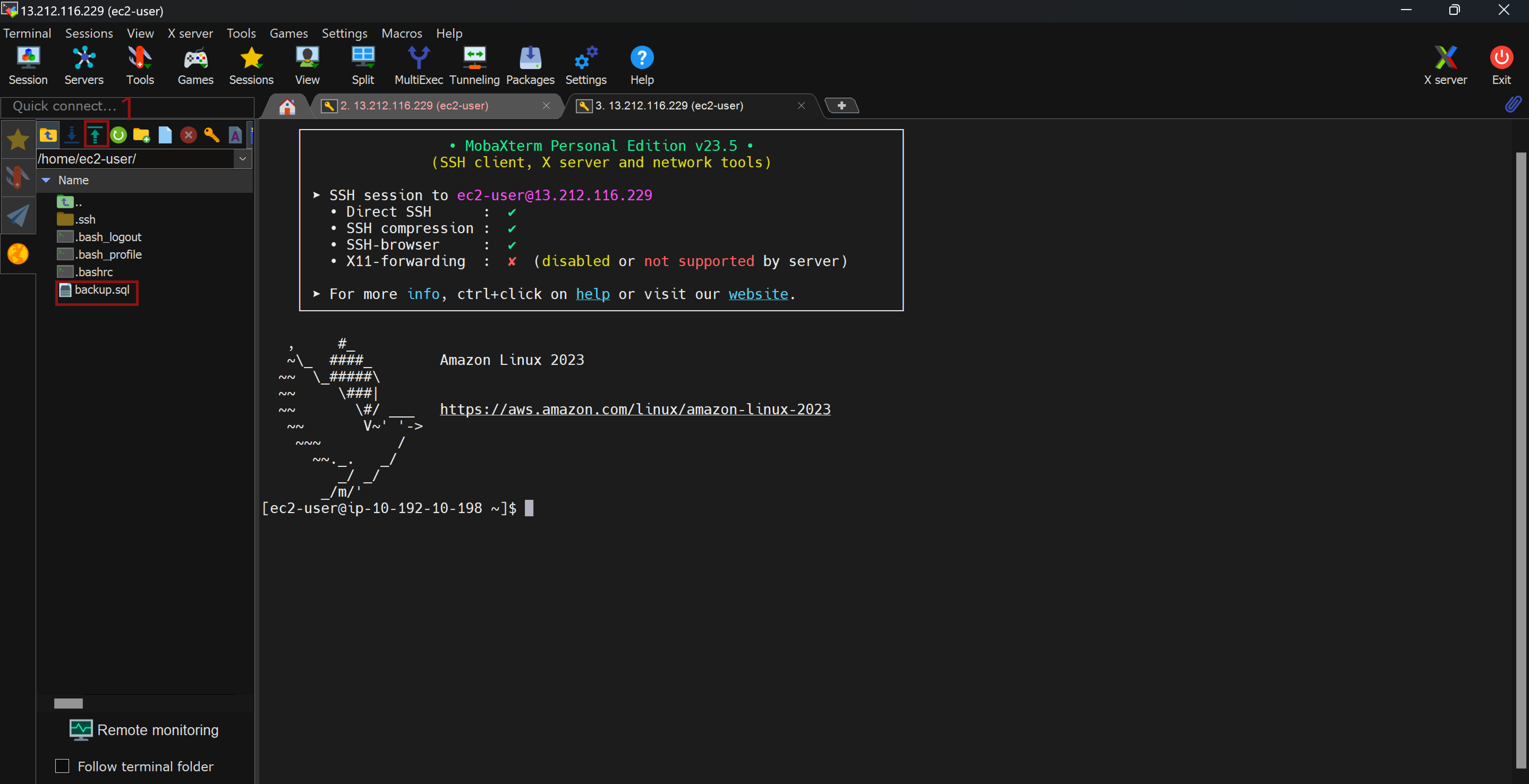The width and height of the screenshot is (1529, 784).
Task: Click the rename 'A' file icon
Action: (x=235, y=135)
